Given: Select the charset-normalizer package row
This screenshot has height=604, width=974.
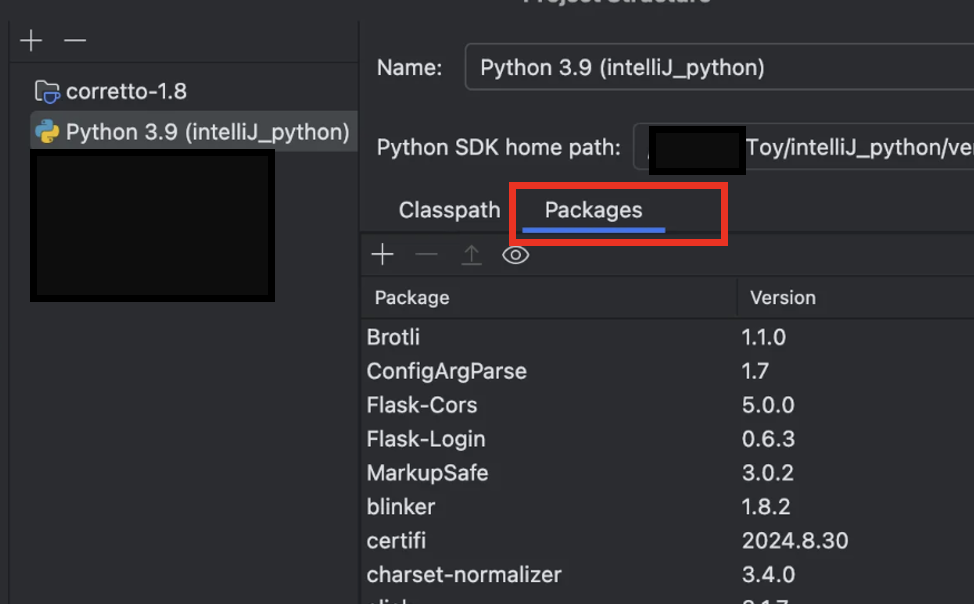Looking at the screenshot, I should 667,574.
